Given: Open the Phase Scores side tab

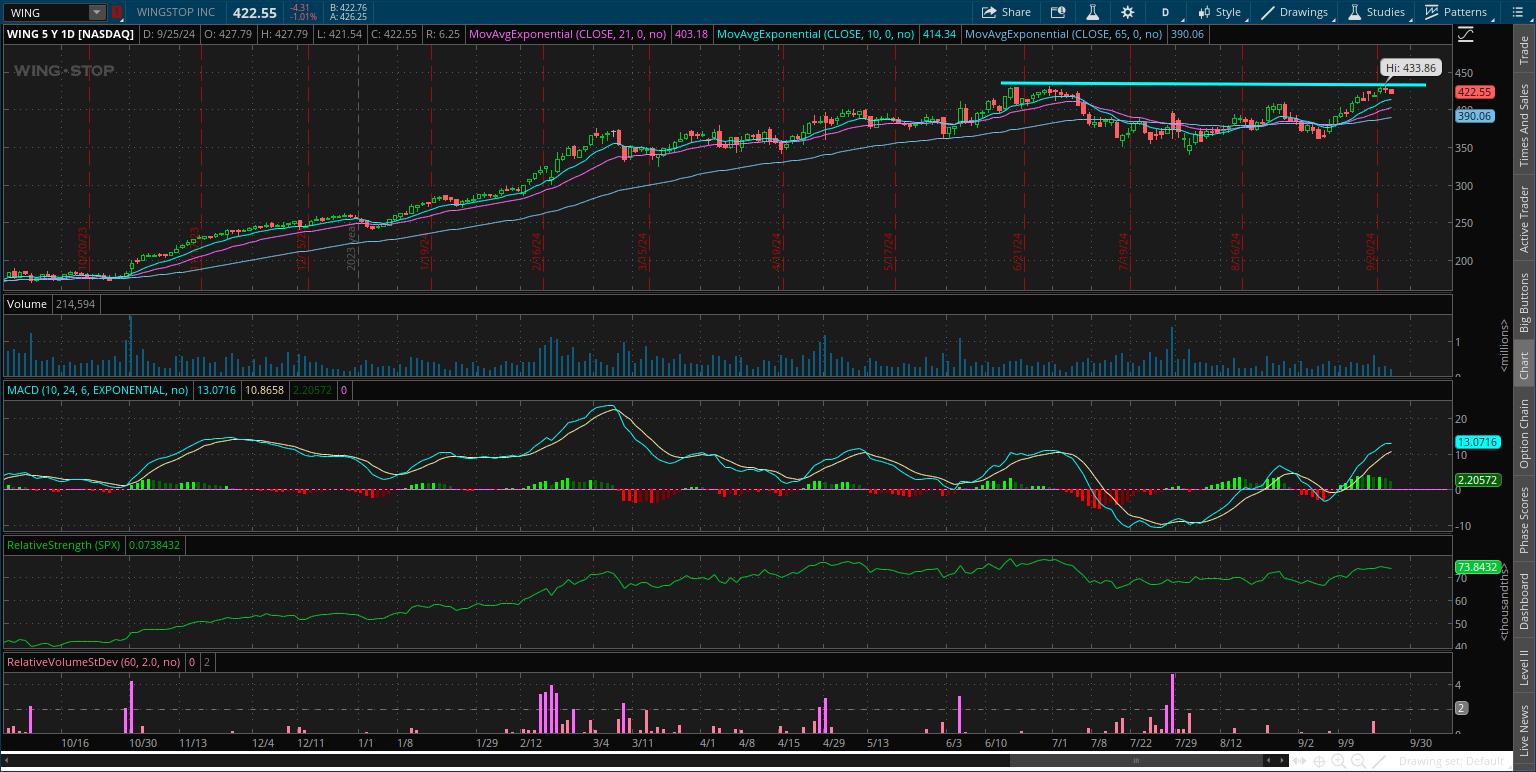Looking at the screenshot, I should pyautogui.click(x=1524, y=519).
